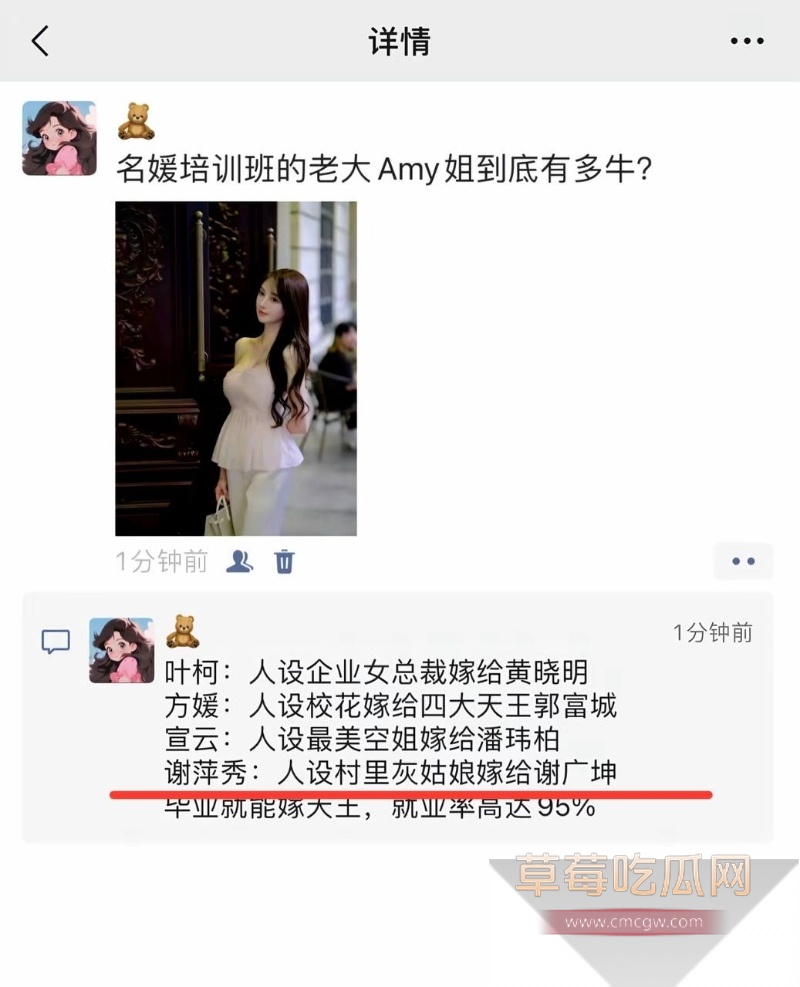
Task: Tap the comment line about 谢萍秀
Action: coord(391,773)
